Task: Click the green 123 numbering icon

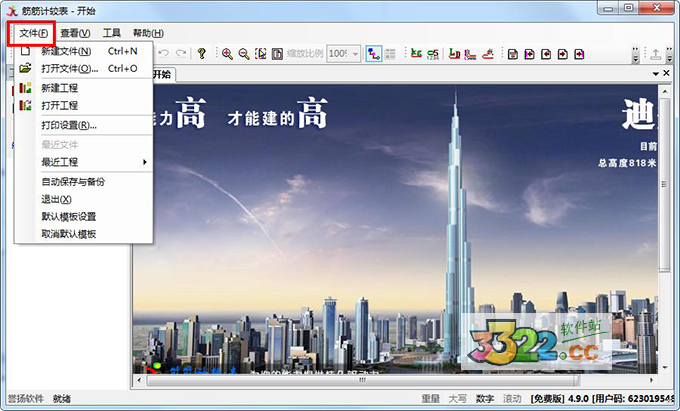Action: (x=433, y=54)
